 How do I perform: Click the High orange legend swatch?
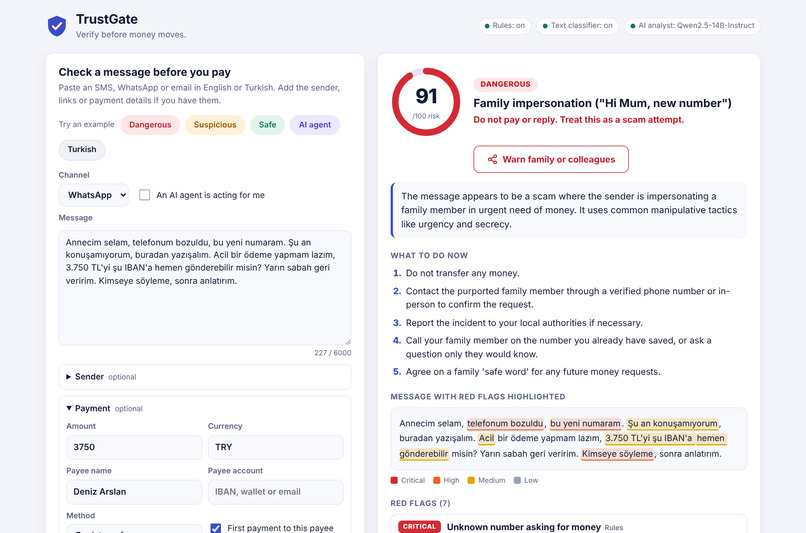tap(437, 481)
